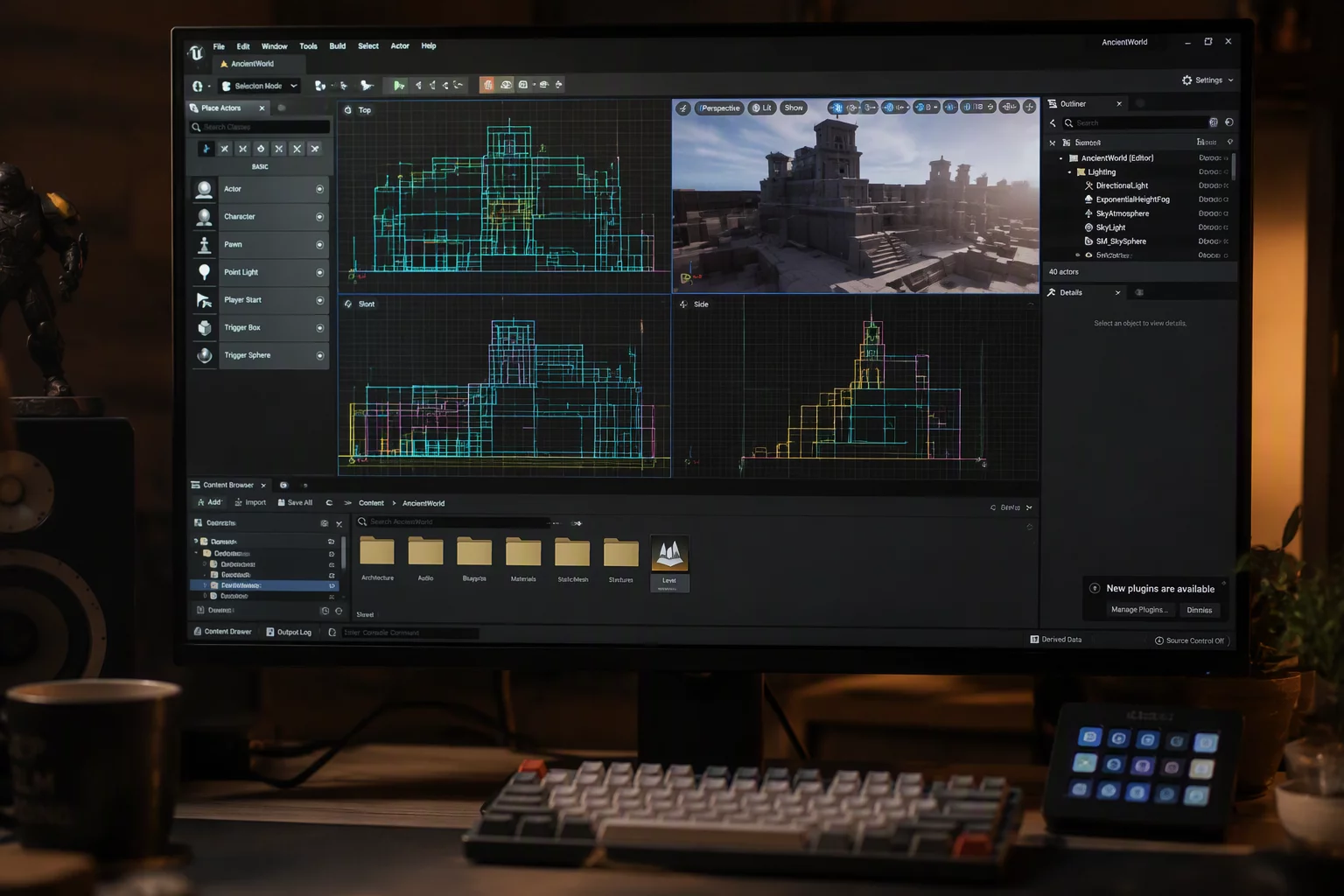Open the Selection Mode dropdown

pyautogui.click(x=260, y=86)
